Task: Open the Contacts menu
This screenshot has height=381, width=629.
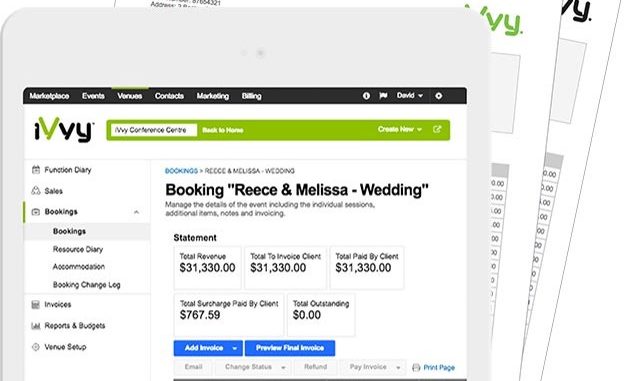Action: pos(169,96)
